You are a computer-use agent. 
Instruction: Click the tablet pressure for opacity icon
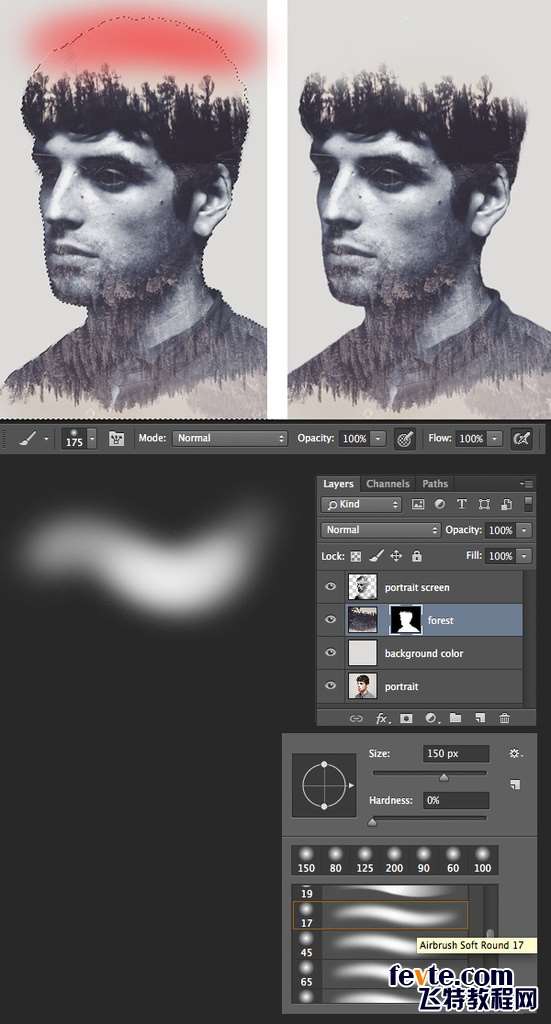click(405, 439)
